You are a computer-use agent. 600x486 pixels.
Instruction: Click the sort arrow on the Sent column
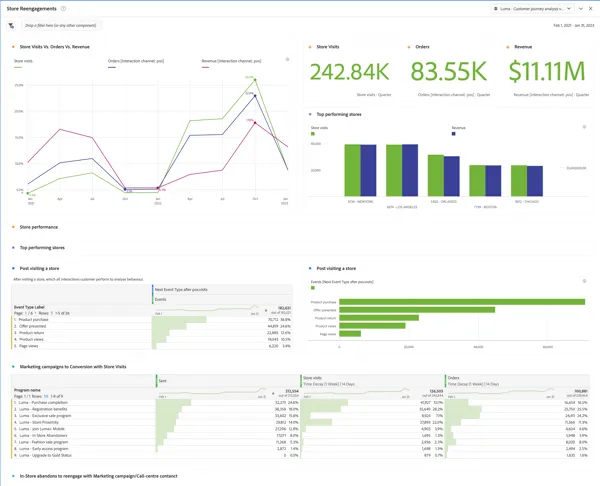[273, 393]
